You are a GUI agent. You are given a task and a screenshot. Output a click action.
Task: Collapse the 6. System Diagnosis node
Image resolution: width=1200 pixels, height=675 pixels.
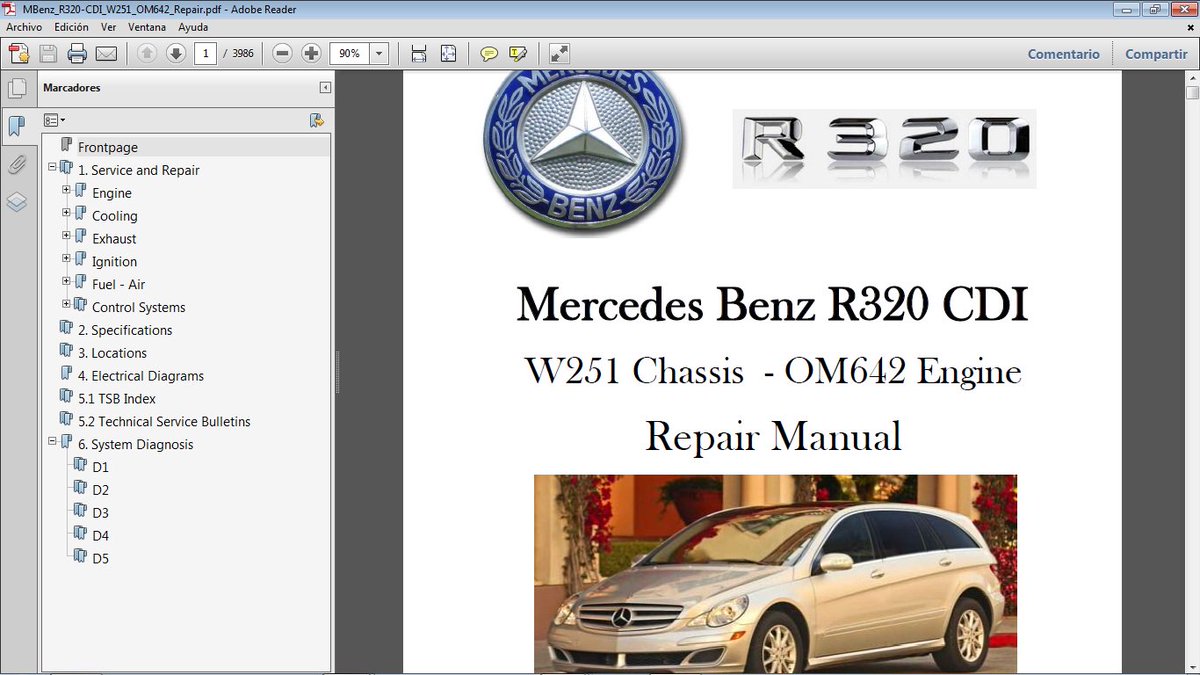point(52,441)
